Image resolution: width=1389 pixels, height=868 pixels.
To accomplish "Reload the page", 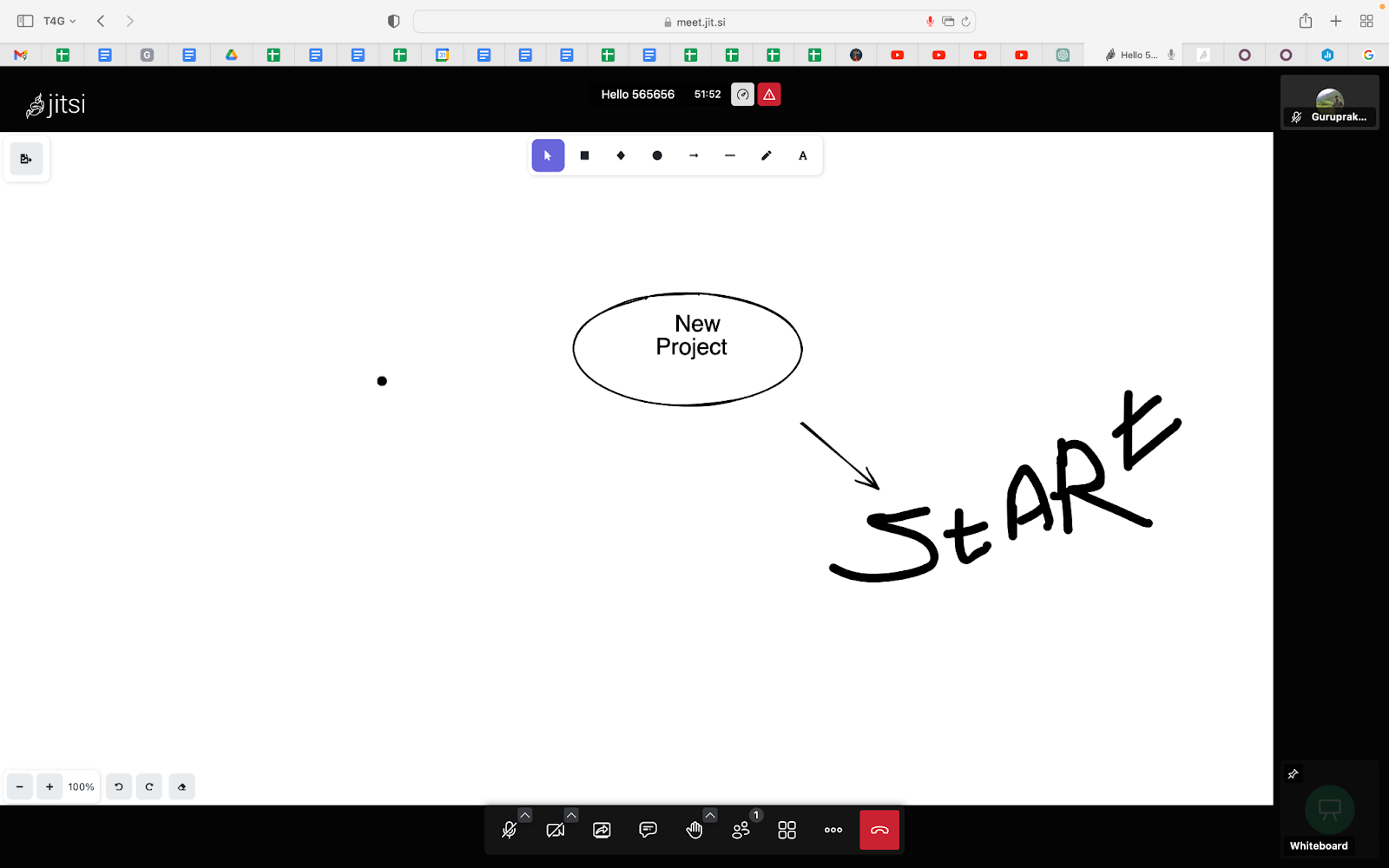I will pos(965,22).
